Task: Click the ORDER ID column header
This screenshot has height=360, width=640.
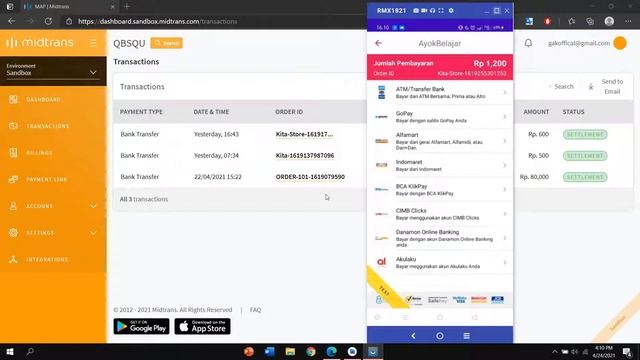Action: coord(289,112)
